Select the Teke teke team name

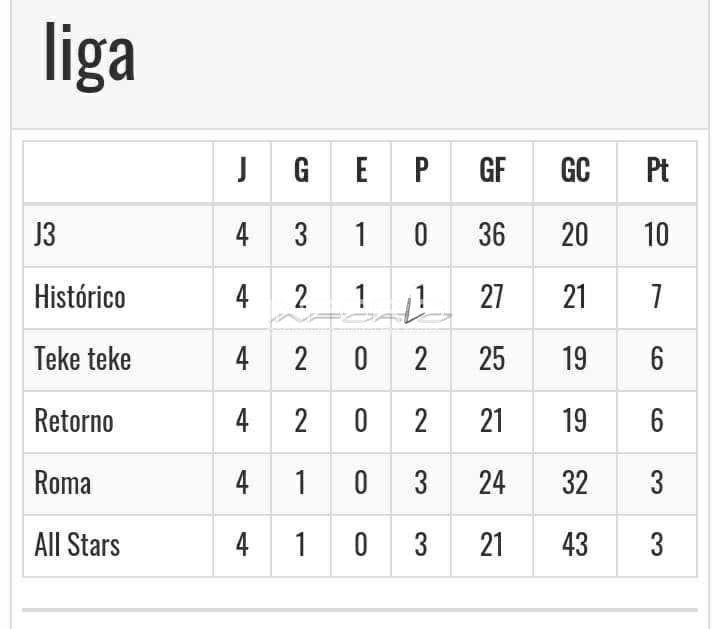(x=83, y=359)
